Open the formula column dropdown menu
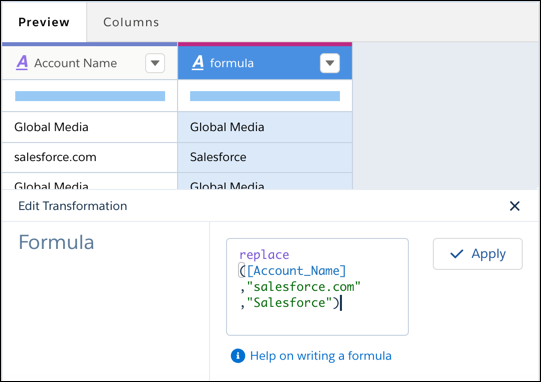541x382 pixels. point(330,63)
